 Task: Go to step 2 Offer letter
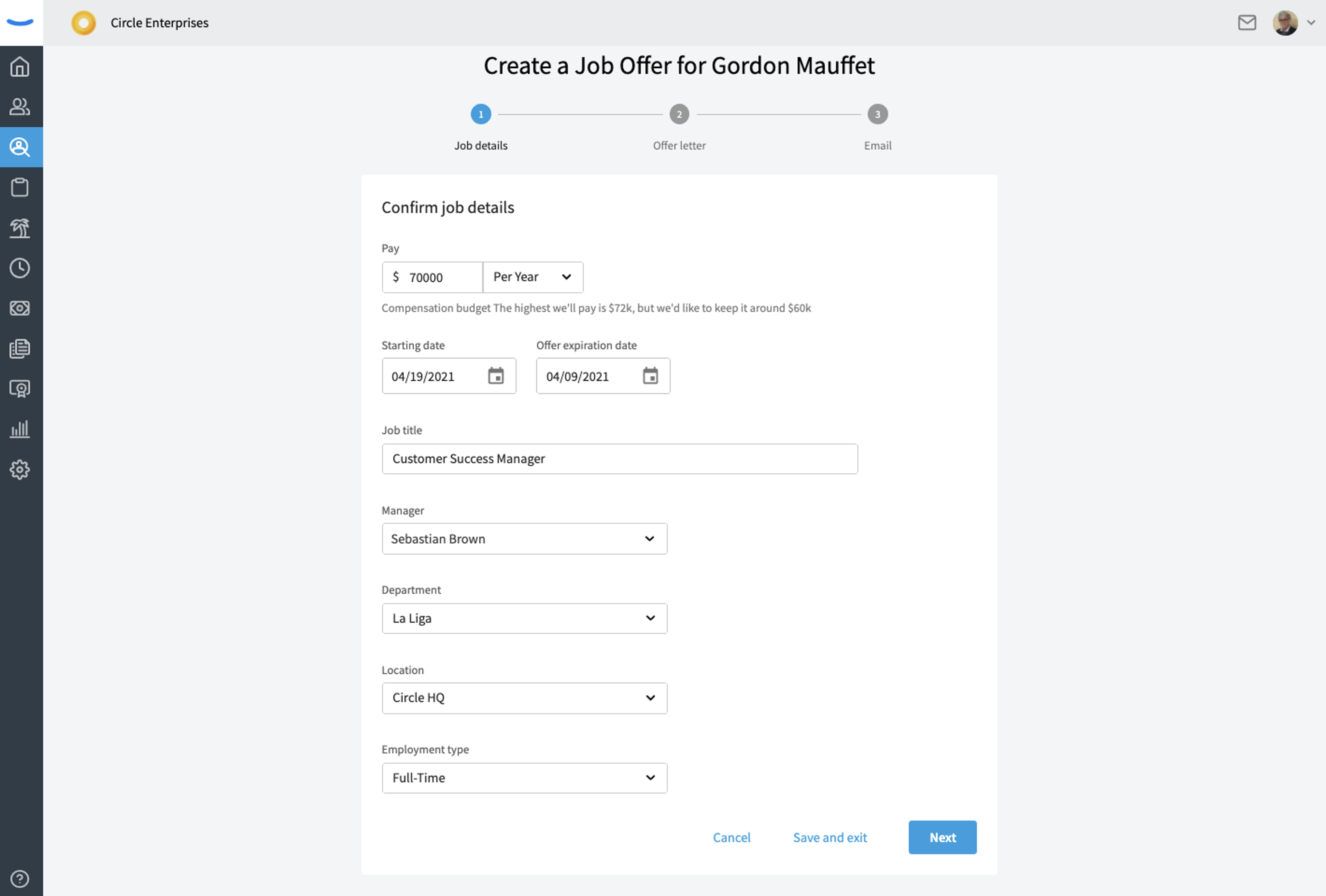679,114
